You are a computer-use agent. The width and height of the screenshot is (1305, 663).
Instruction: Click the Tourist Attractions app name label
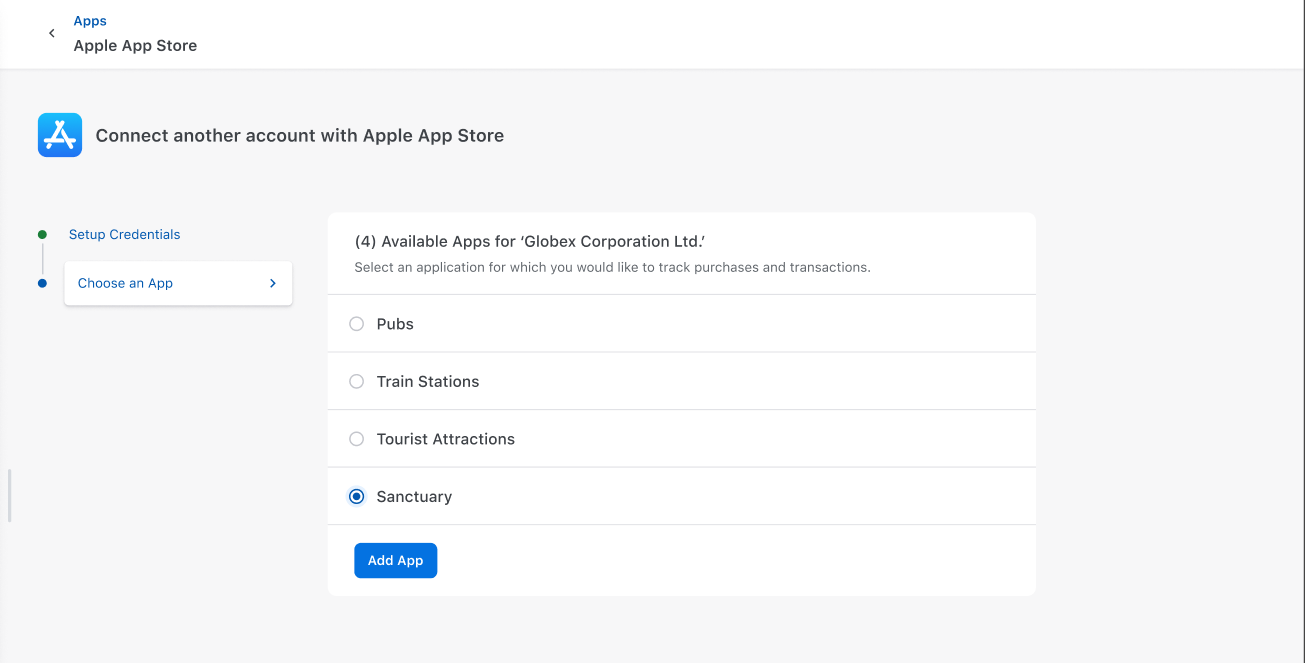tap(445, 439)
